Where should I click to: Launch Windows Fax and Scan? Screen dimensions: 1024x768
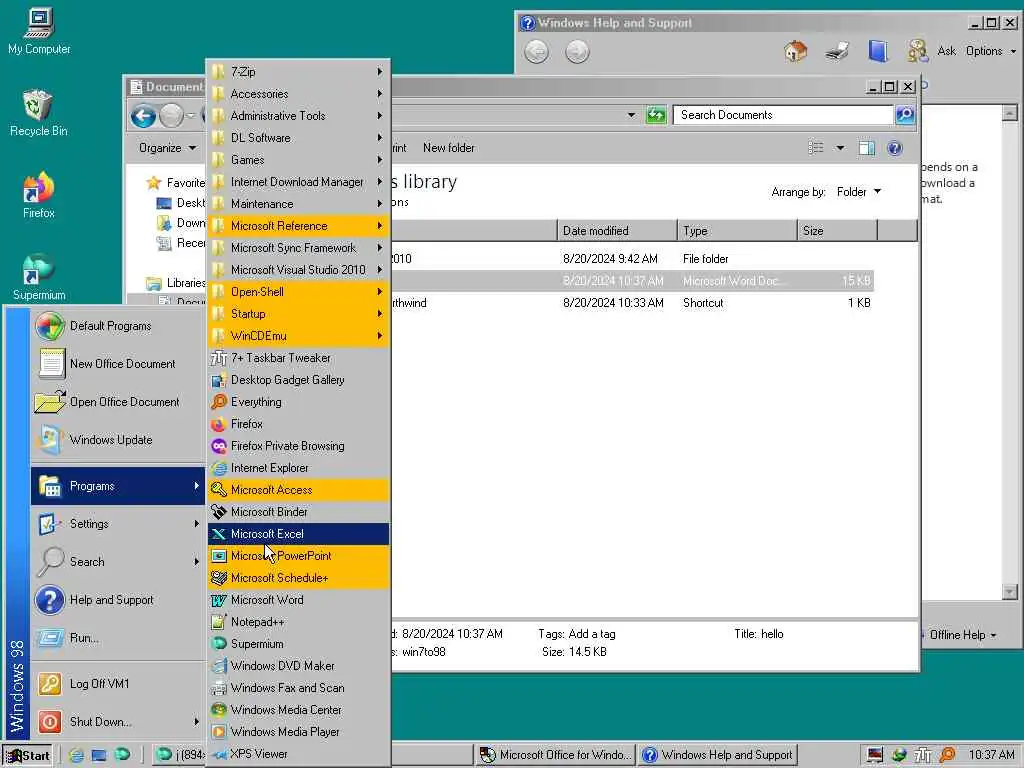[x=298, y=688]
